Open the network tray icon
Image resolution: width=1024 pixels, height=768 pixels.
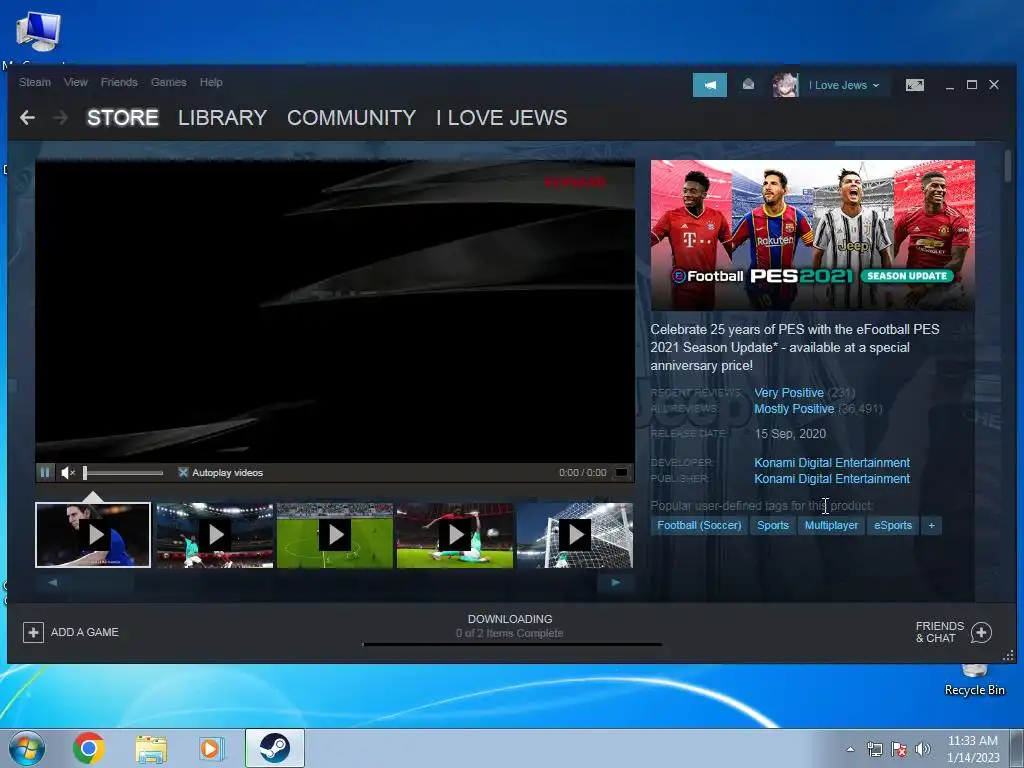[x=874, y=749]
